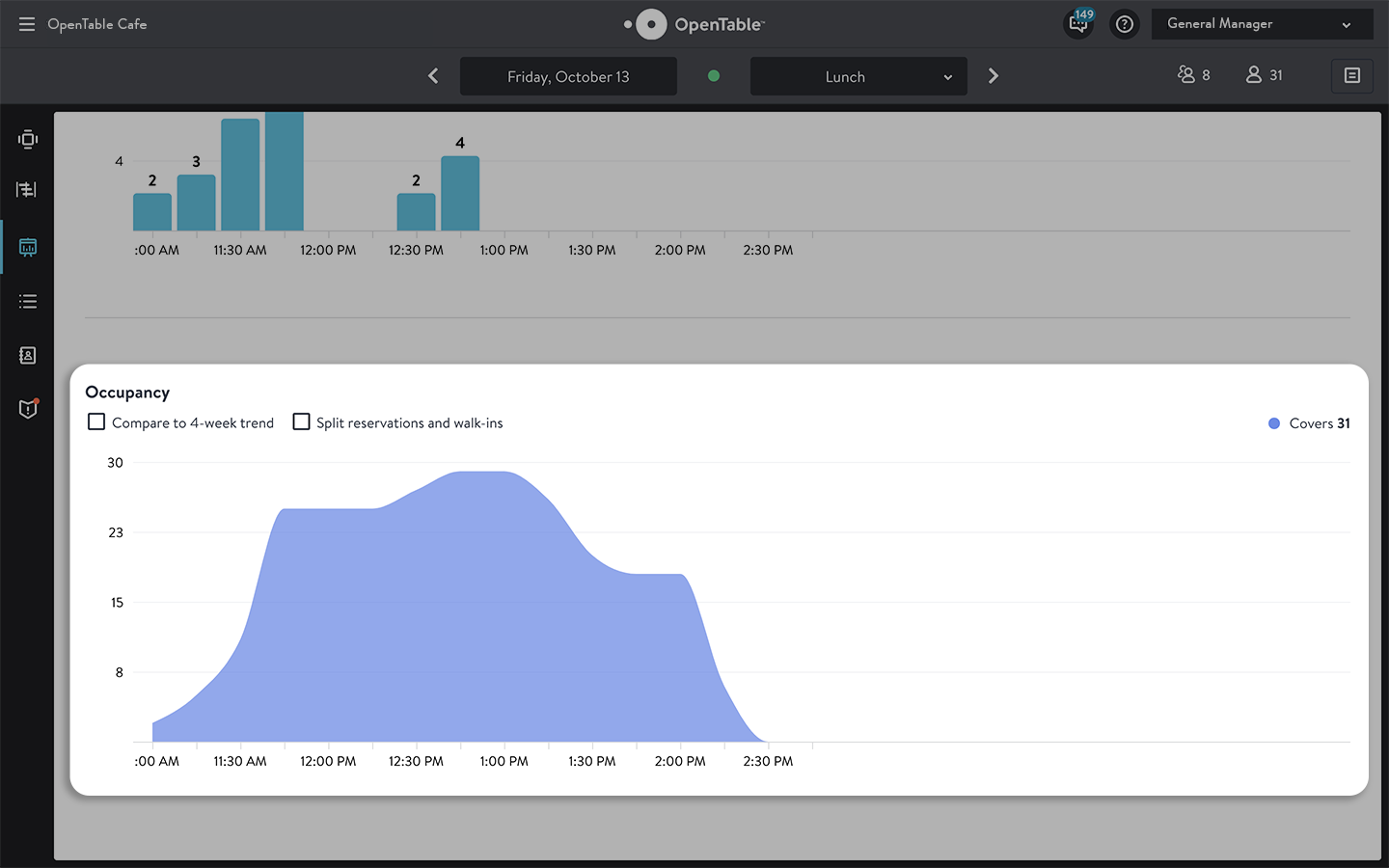
Task: Expand the General Manager role dropdown
Action: (x=1262, y=24)
